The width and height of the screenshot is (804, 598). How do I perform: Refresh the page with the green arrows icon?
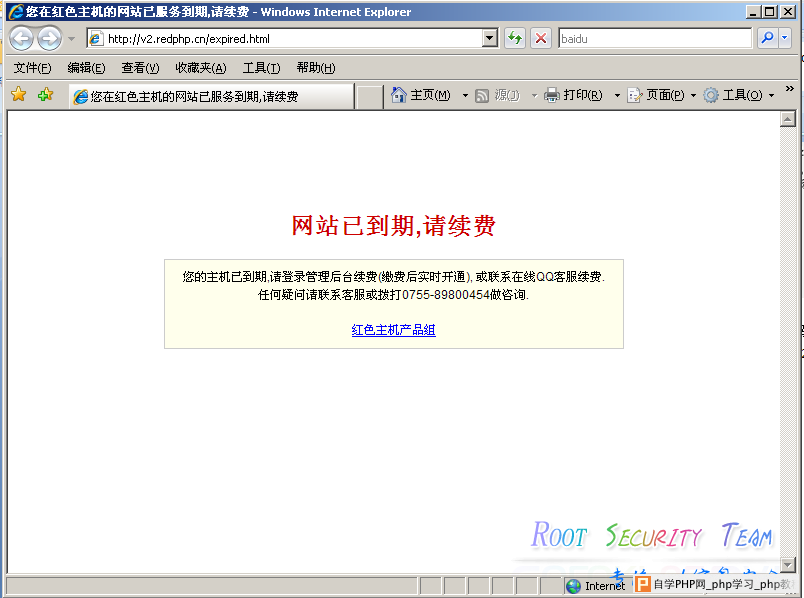[x=515, y=38]
